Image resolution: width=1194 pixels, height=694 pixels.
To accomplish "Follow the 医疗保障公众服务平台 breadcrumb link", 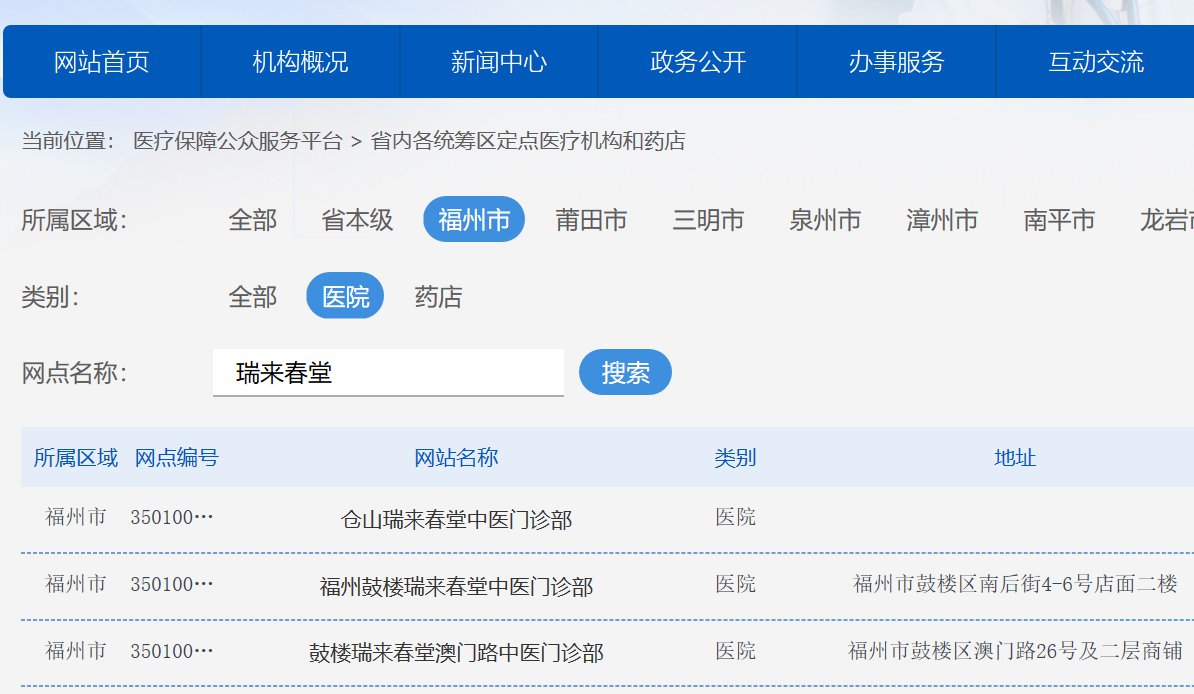I will coord(238,141).
